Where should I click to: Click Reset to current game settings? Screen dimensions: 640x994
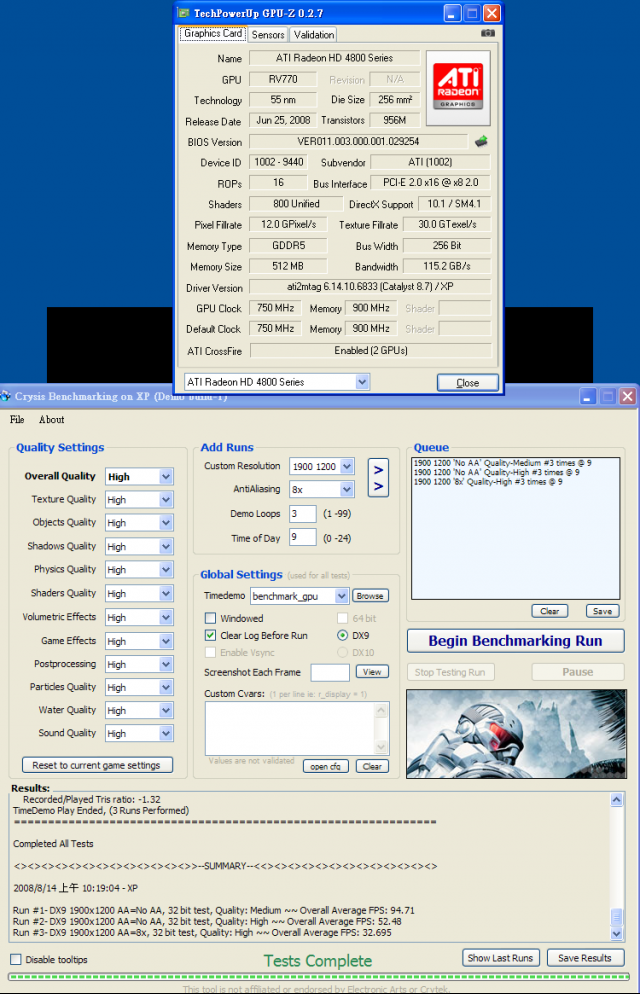97,765
